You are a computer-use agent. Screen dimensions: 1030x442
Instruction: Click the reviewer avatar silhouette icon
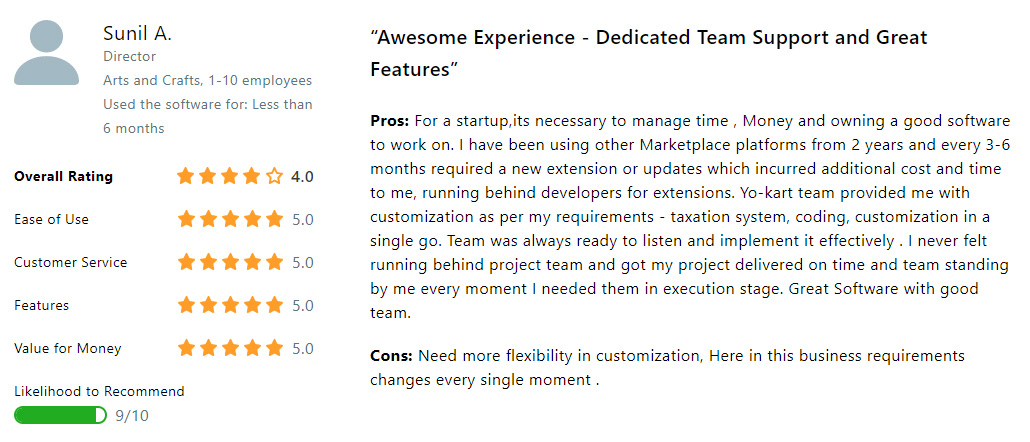47,53
